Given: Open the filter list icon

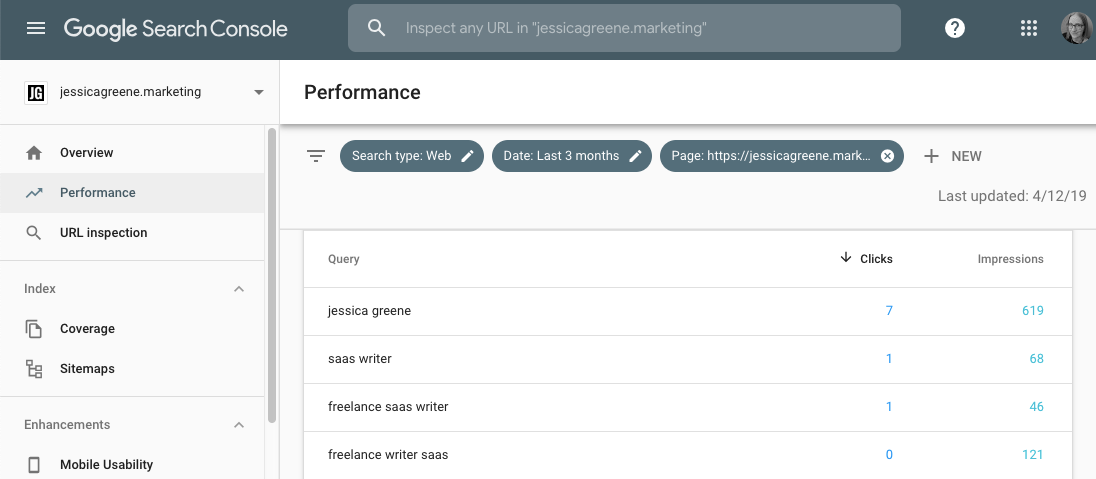Looking at the screenshot, I should 316,156.
